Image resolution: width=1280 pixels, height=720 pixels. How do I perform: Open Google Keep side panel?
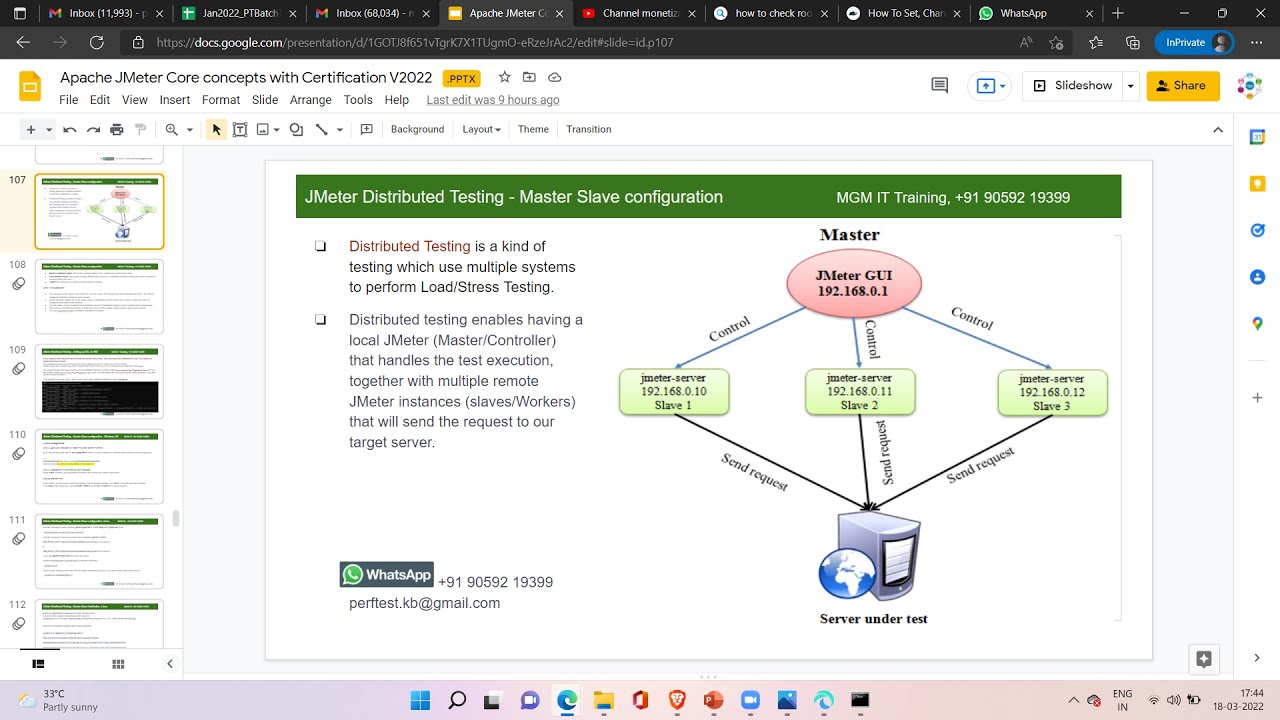click(1258, 183)
